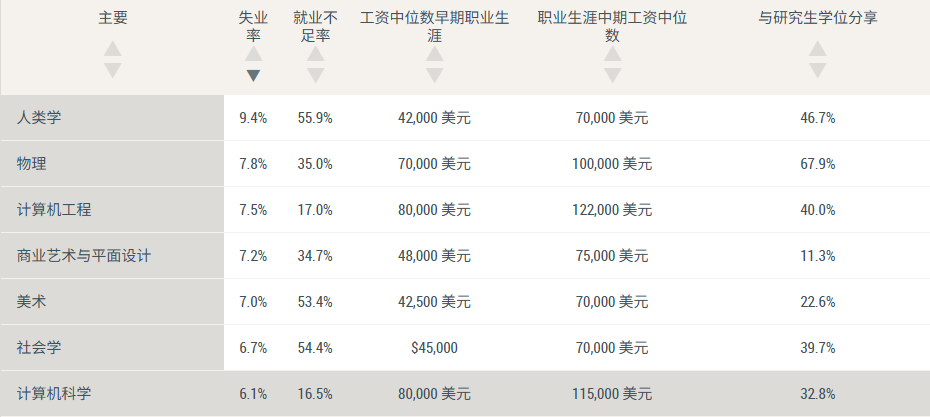Screen dimensions: 930x417
Task: Click ascending sort arrow under 失业率
Action: coord(254,54)
